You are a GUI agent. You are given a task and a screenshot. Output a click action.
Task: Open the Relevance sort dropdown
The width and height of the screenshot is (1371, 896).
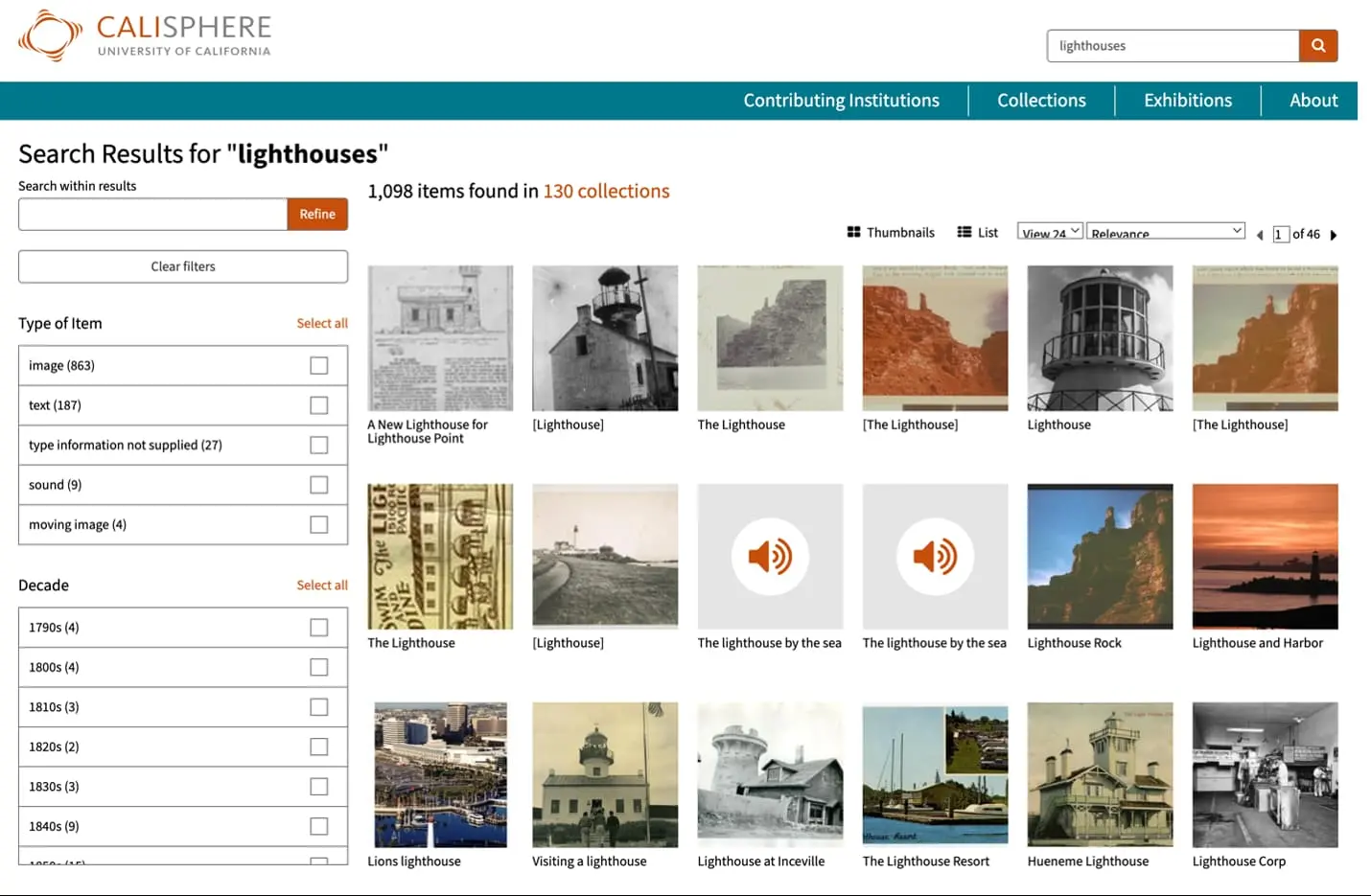(x=1166, y=231)
